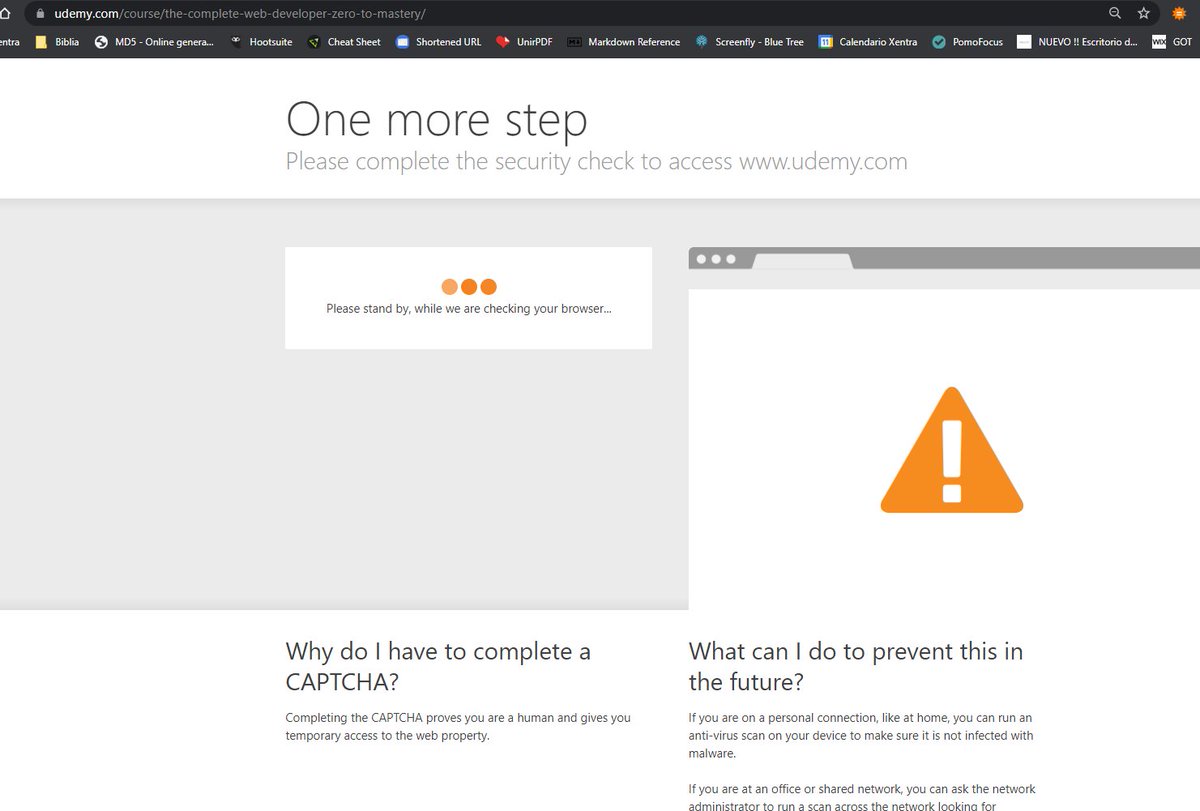Screen dimensions: 1200x811
Task: Open Screenfly - Blue Tree bookmark
Action: click(750, 42)
